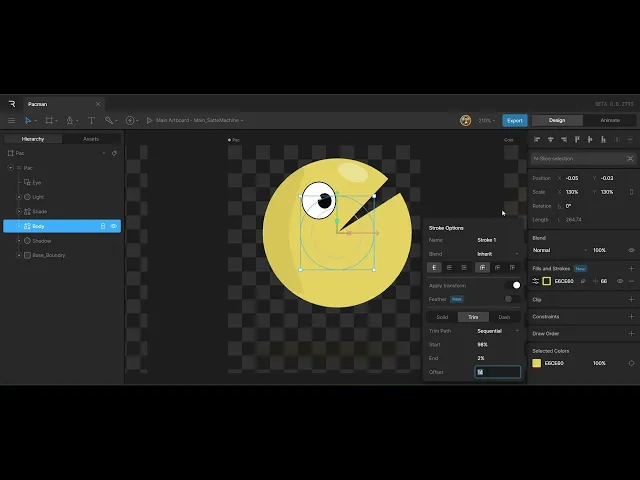This screenshot has width=640, height=480.
Task: Toggle the Body layer lock
Action: click(x=103, y=226)
